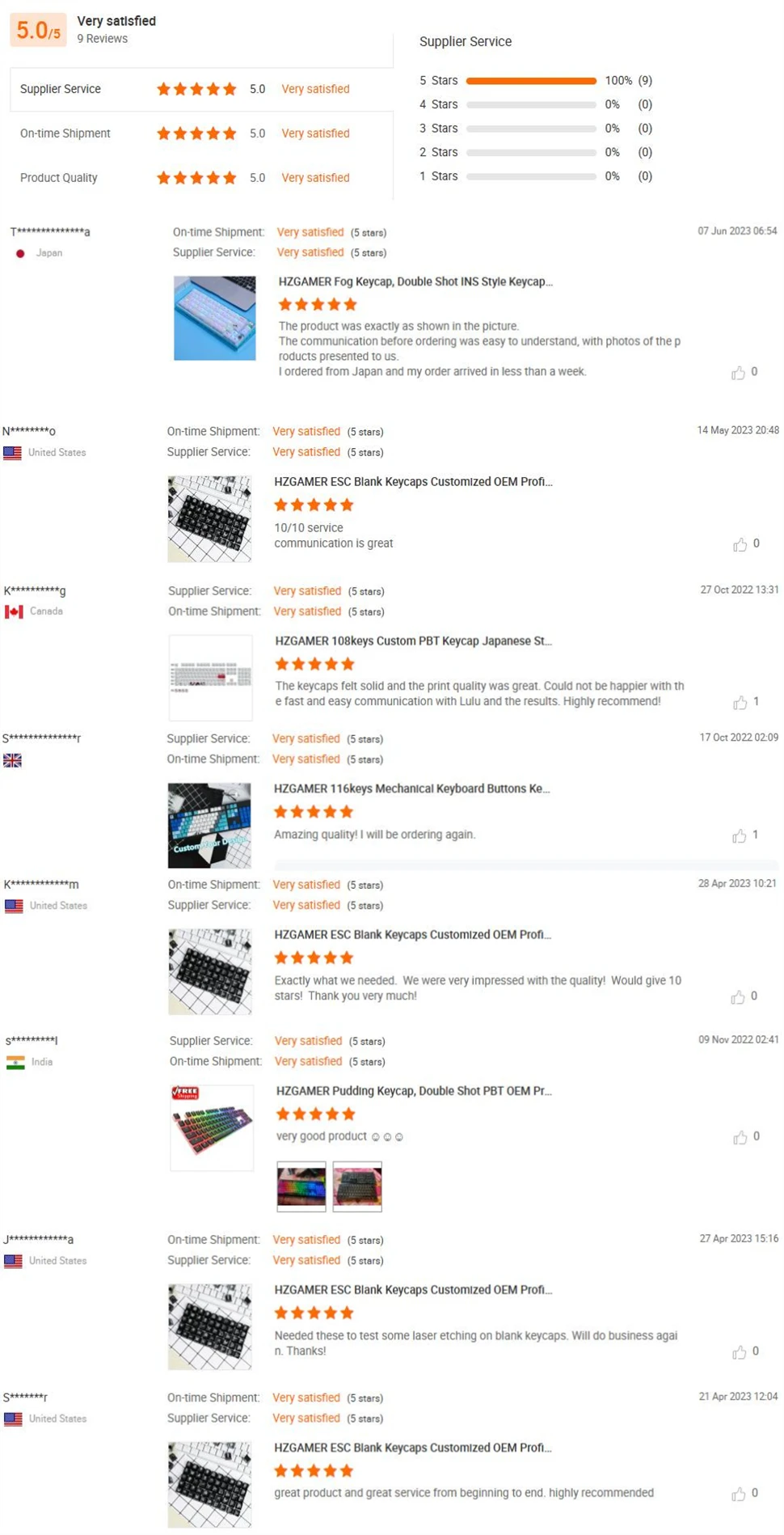
Task: Click thumbs-up on 'Amazing quality!' review
Action: 739,835
